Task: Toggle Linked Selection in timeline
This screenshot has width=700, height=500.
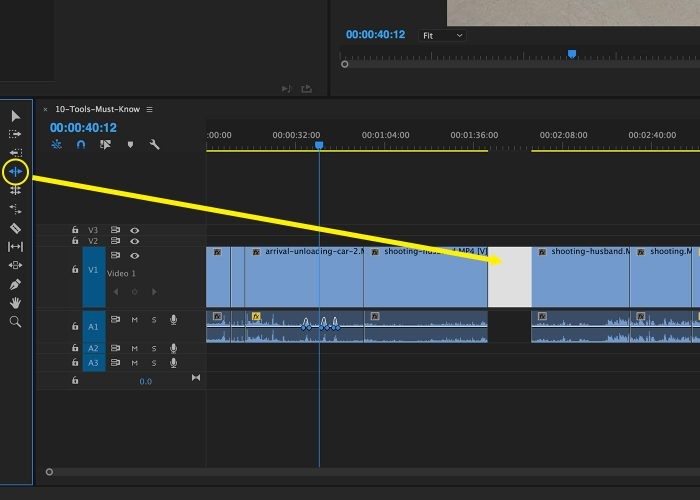Action: (105, 144)
